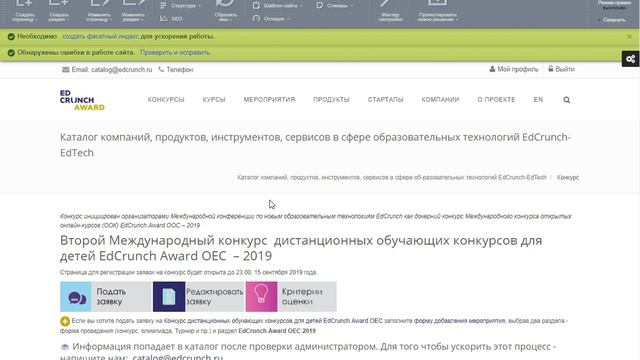Open the ПРОДУКТЫ menu item
The height and width of the screenshot is (360, 640).
click(331, 100)
